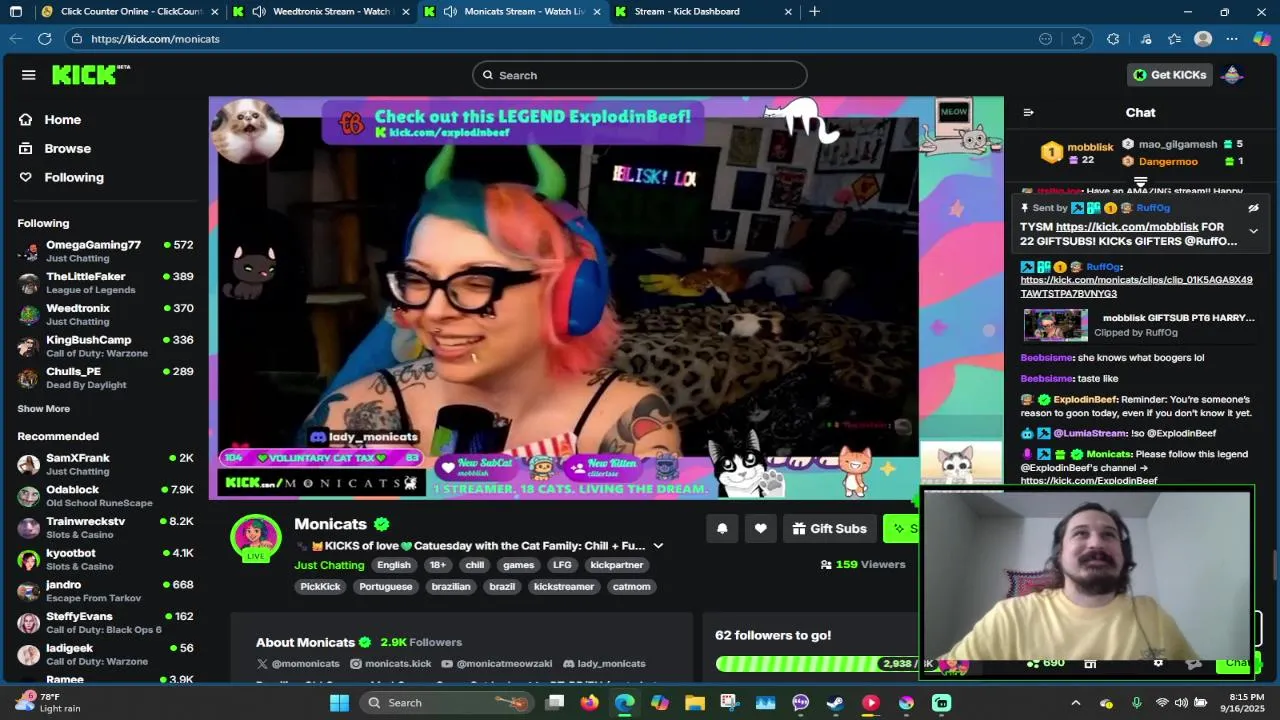This screenshot has width=1280, height=720.
Task: Click the followers goal progress bar
Action: coord(817,664)
